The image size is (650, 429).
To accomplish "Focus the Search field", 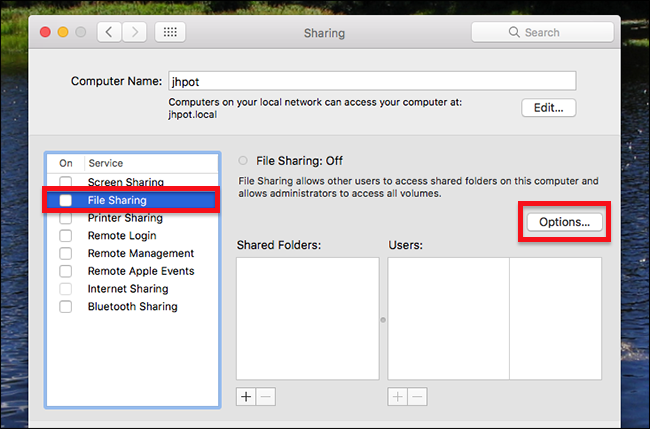I will [x=542, y=32].
